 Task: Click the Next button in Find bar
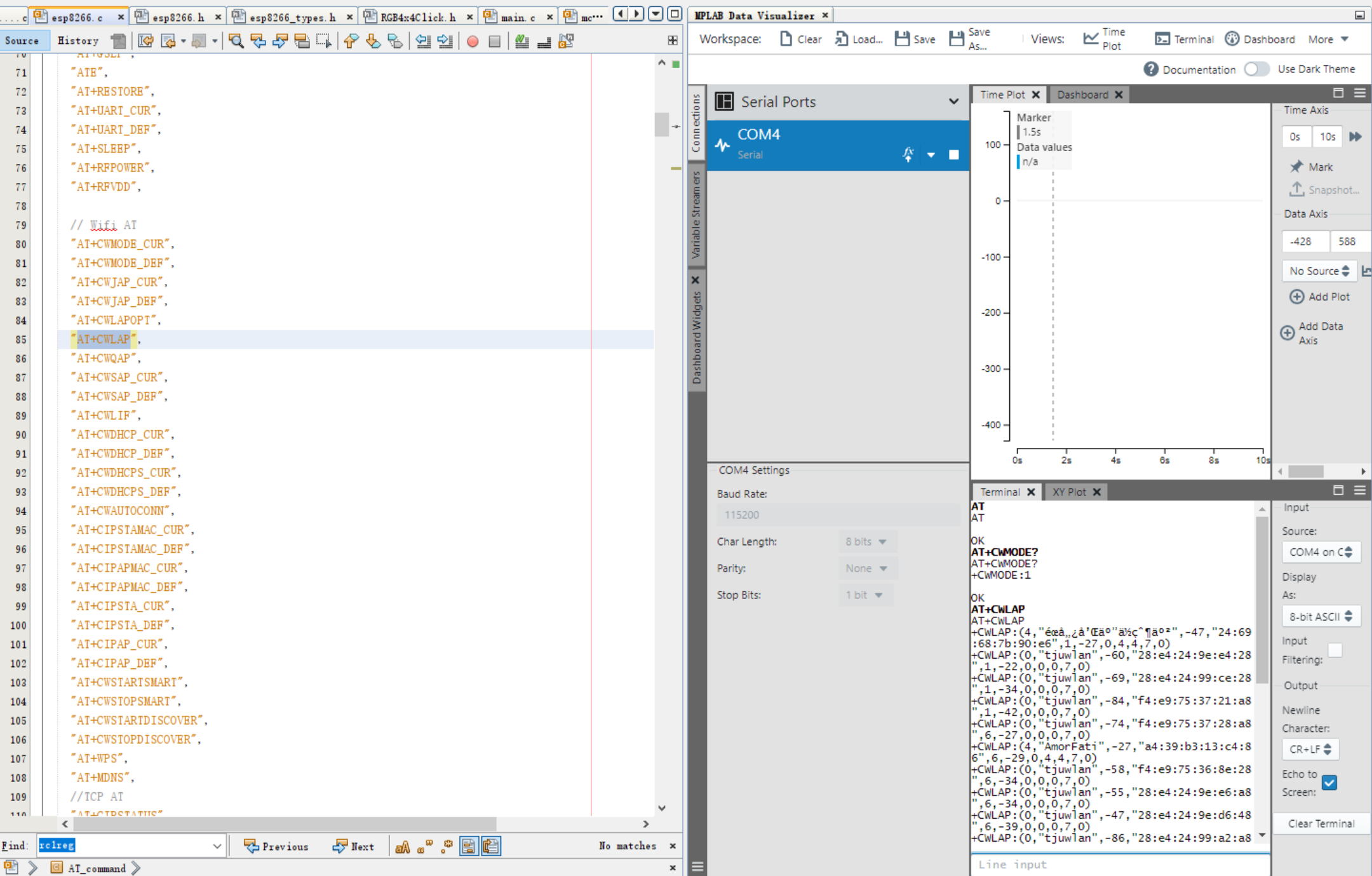353,846
